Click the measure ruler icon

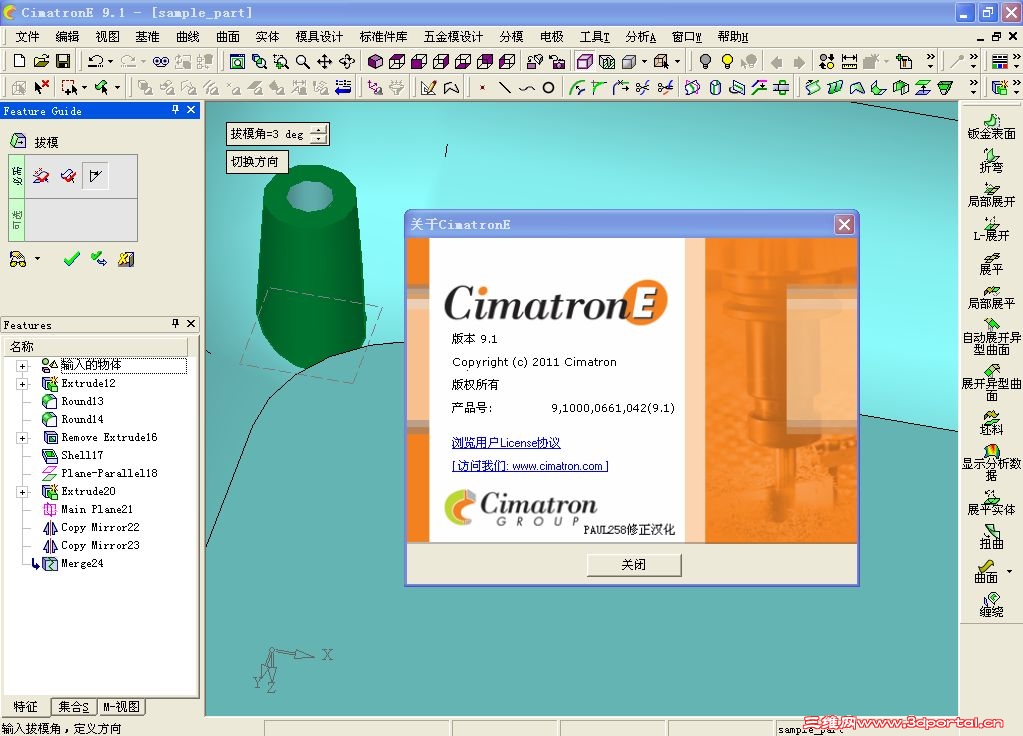point(849,61)
